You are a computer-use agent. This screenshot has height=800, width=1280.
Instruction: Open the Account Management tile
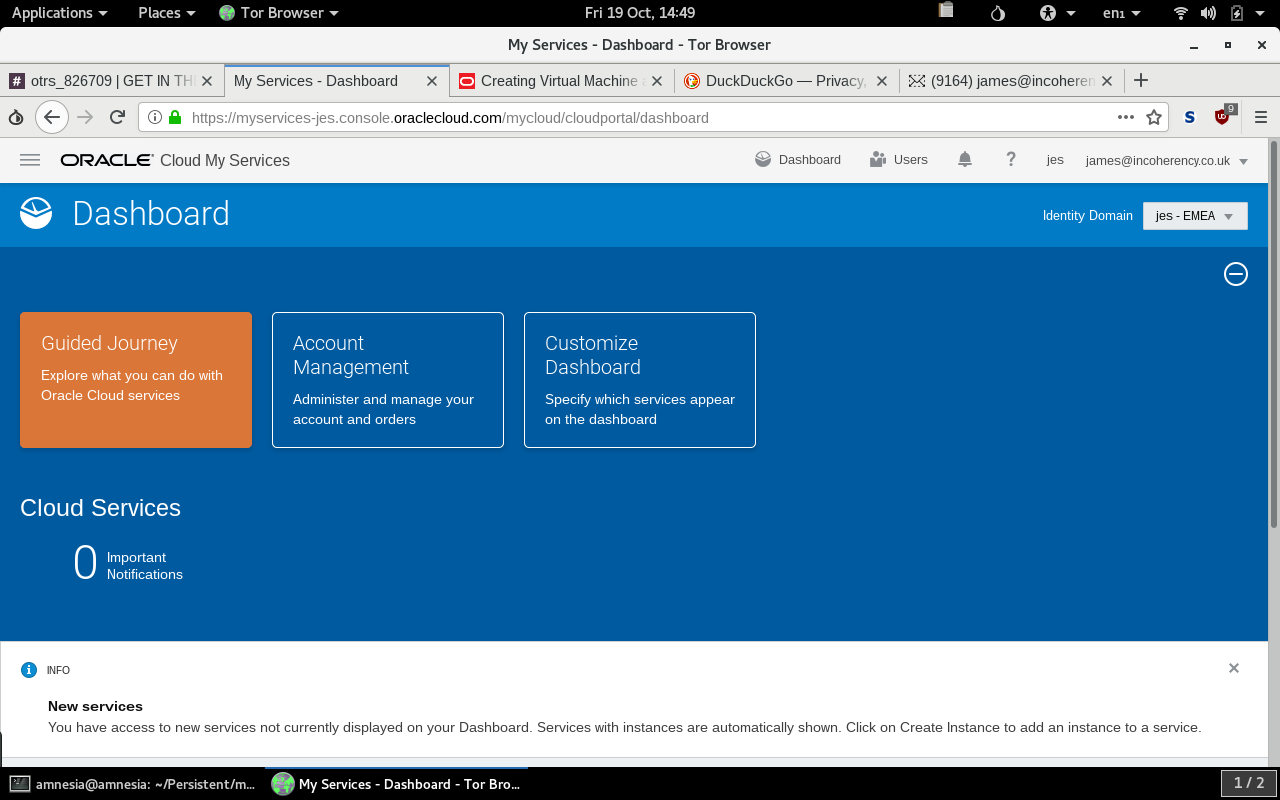click(x=388, y=380)
